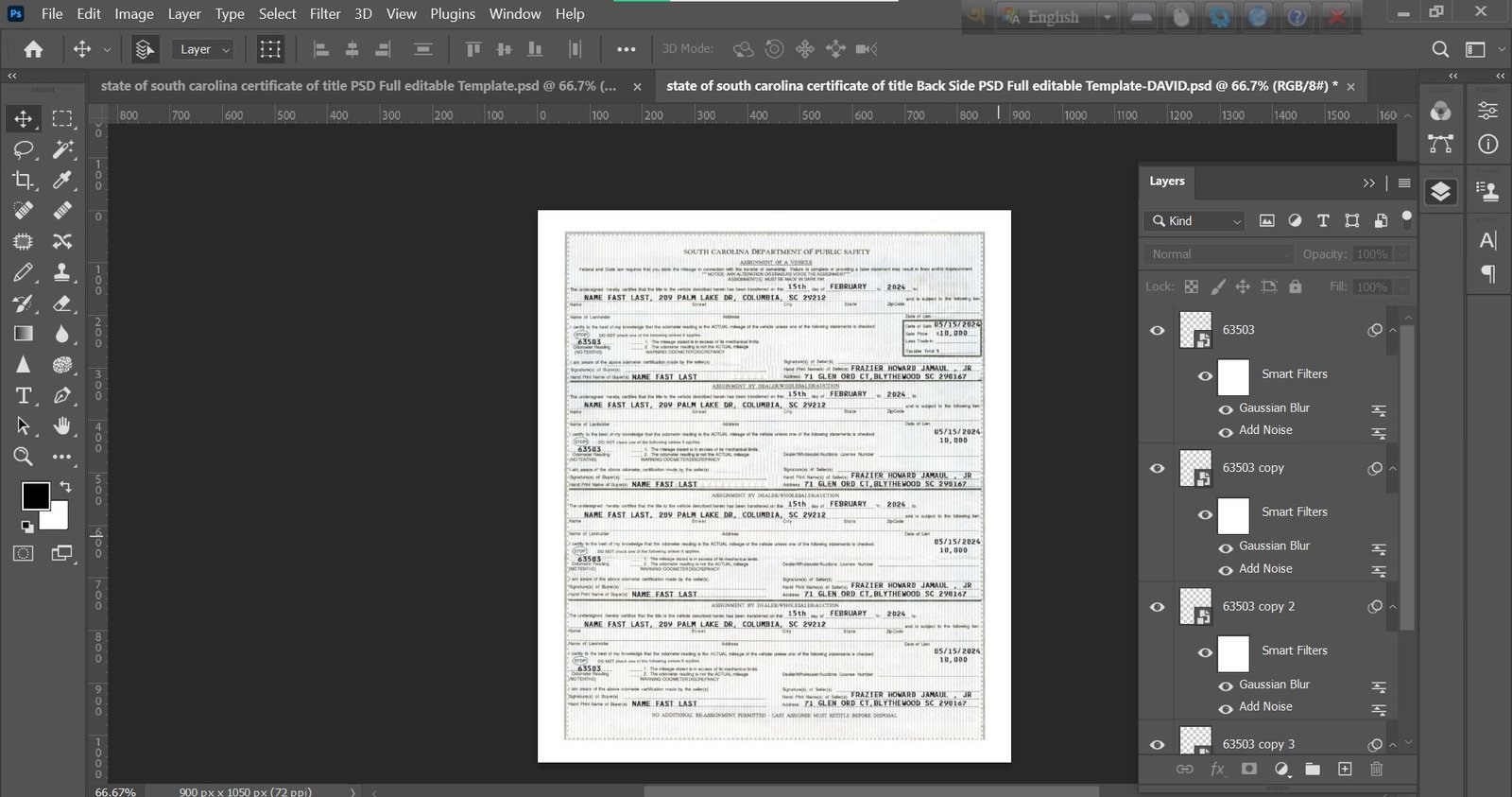The image size is (1512, 797).
Task: Collapse effects of 63503 copy layer
Action: (x=1392, y=468)
